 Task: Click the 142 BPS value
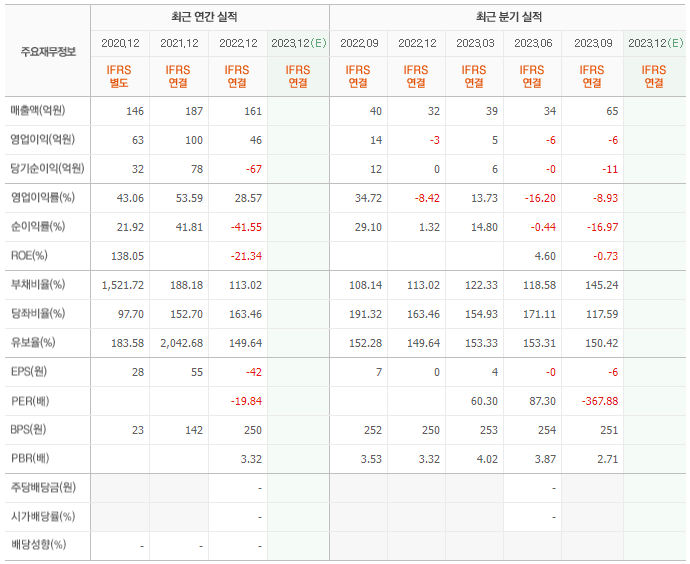[194, 430]
